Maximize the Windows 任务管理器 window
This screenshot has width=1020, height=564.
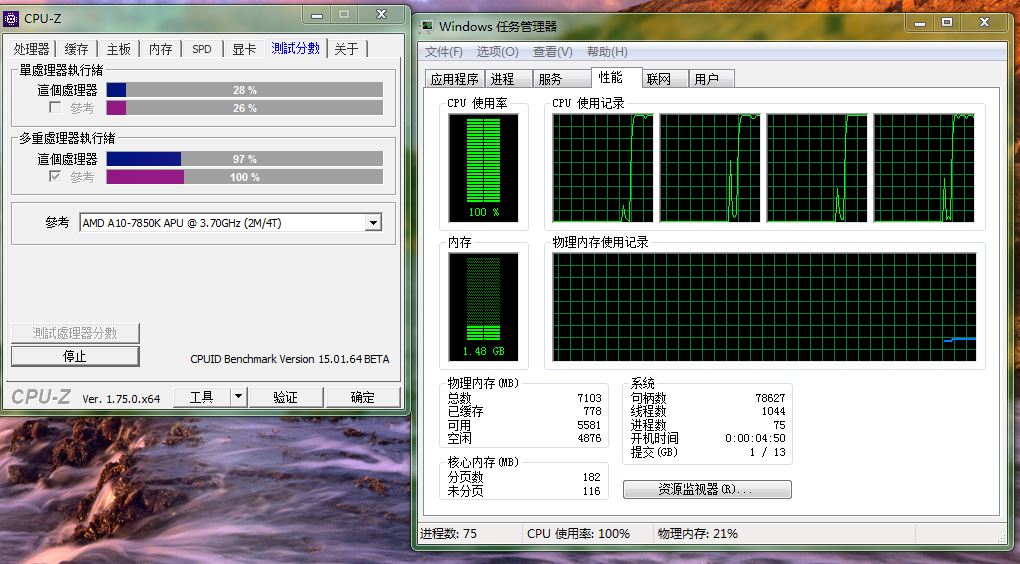click(x=945, y=23)
